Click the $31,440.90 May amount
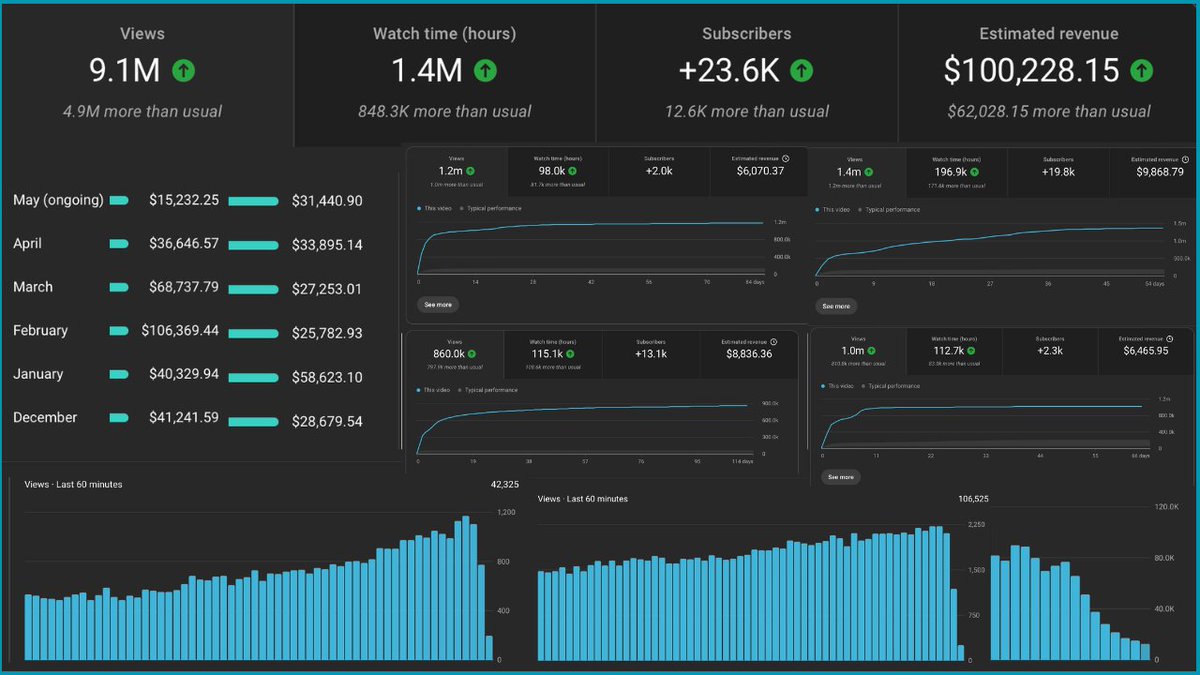1200x675 pixels. tap(327, 200)
